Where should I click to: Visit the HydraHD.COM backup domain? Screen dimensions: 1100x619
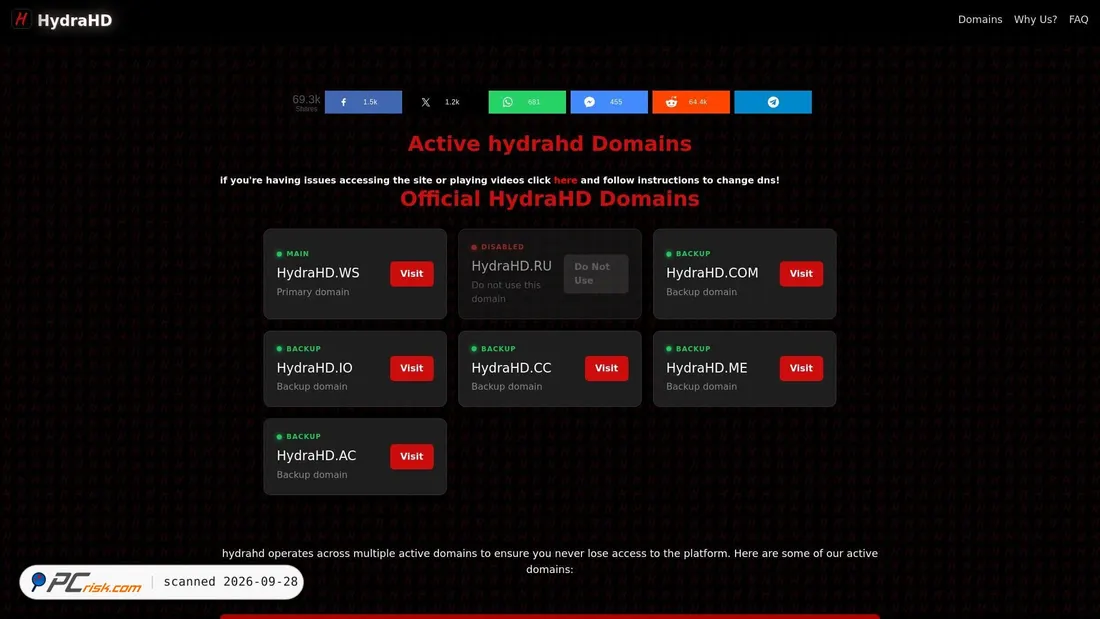(x=801, y=274)
